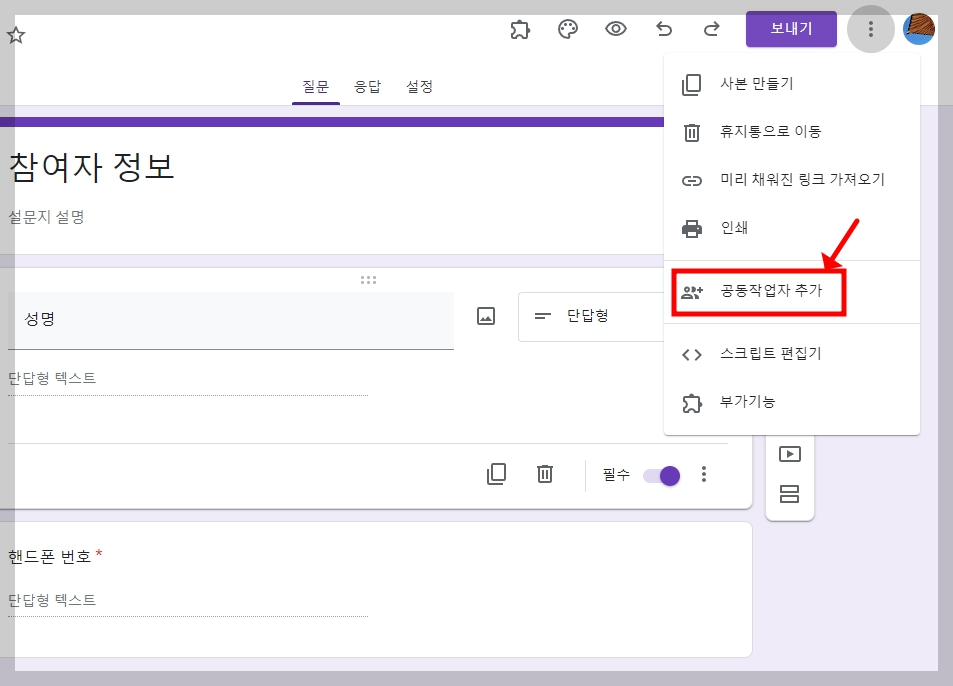953x686 pixels.
Task: Undo the last change
Action: click(x=663, y=29)
